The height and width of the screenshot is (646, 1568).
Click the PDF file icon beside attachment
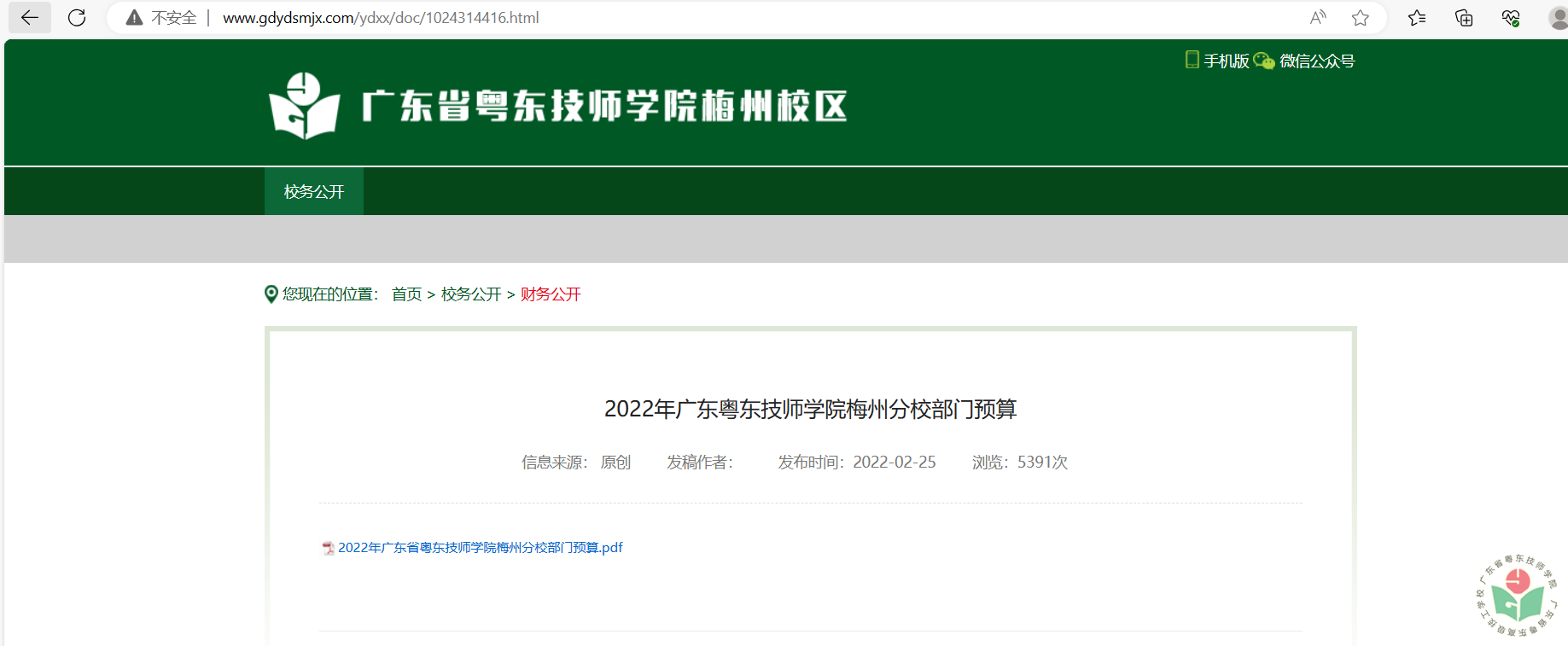(x=328, y=548)
